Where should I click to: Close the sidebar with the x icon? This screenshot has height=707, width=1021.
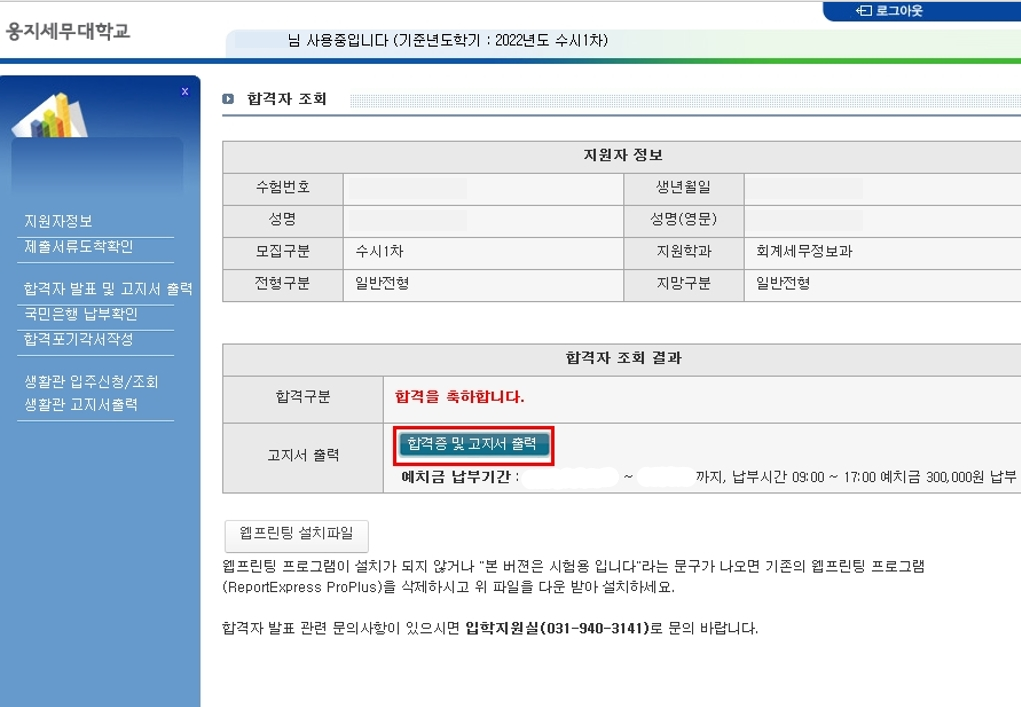tap(184, 91)
